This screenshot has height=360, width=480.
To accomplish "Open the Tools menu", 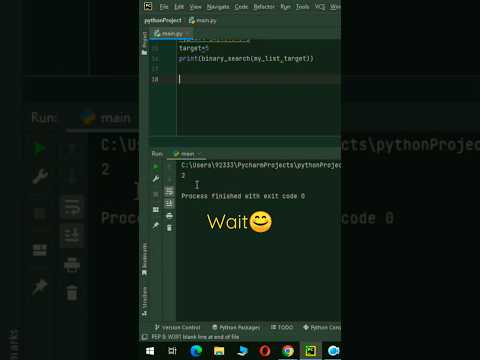I will pos(302,7).
